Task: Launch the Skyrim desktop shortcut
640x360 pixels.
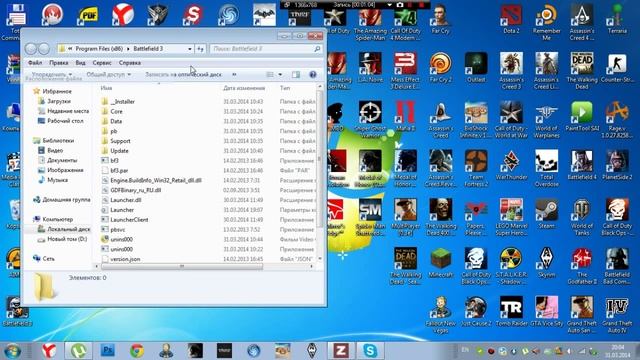Action: tap(546, 262)
